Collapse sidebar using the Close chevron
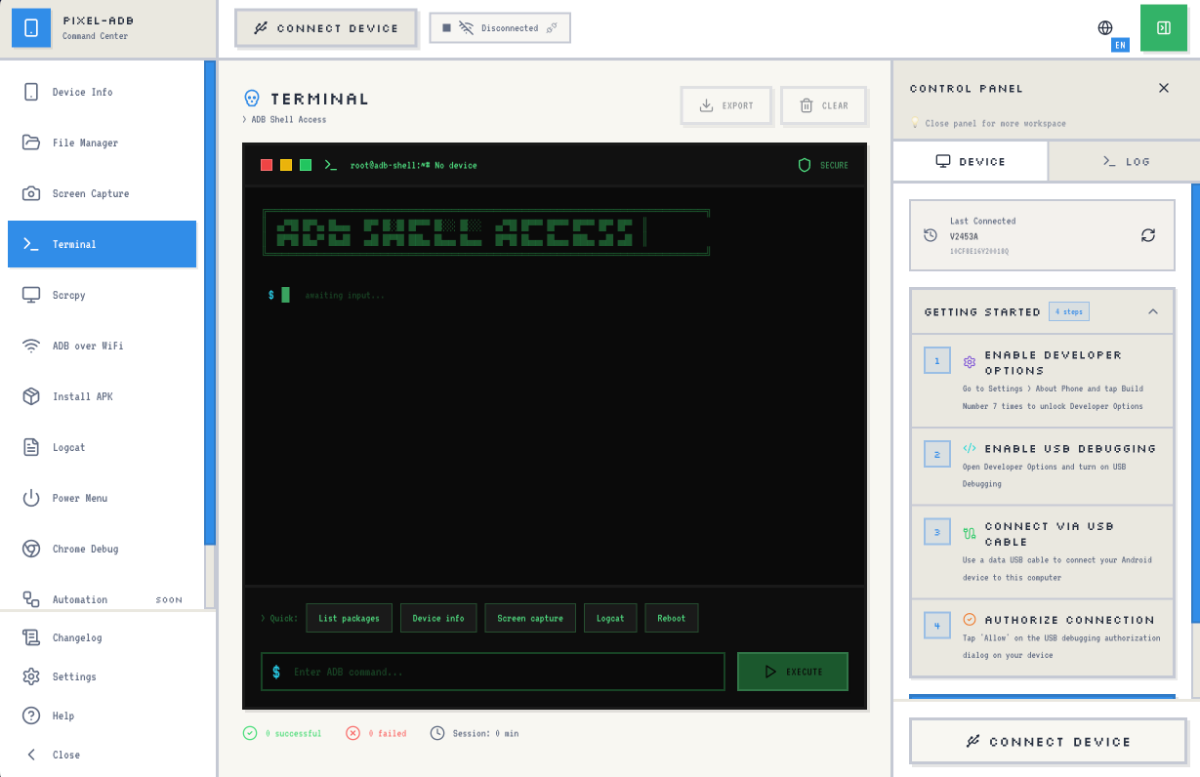 point(31,755)
